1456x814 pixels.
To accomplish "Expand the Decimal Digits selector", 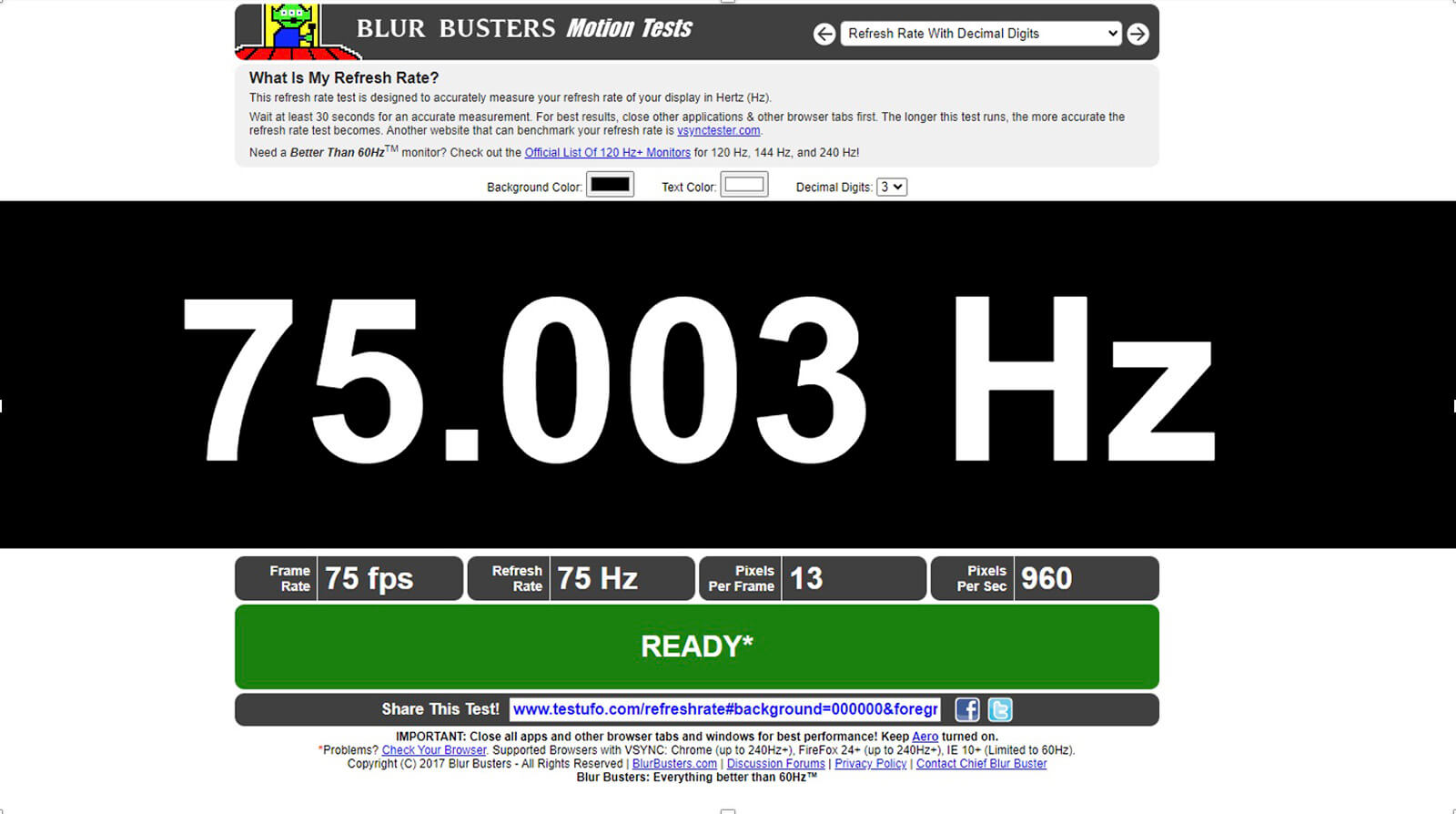I will (891, 187).
